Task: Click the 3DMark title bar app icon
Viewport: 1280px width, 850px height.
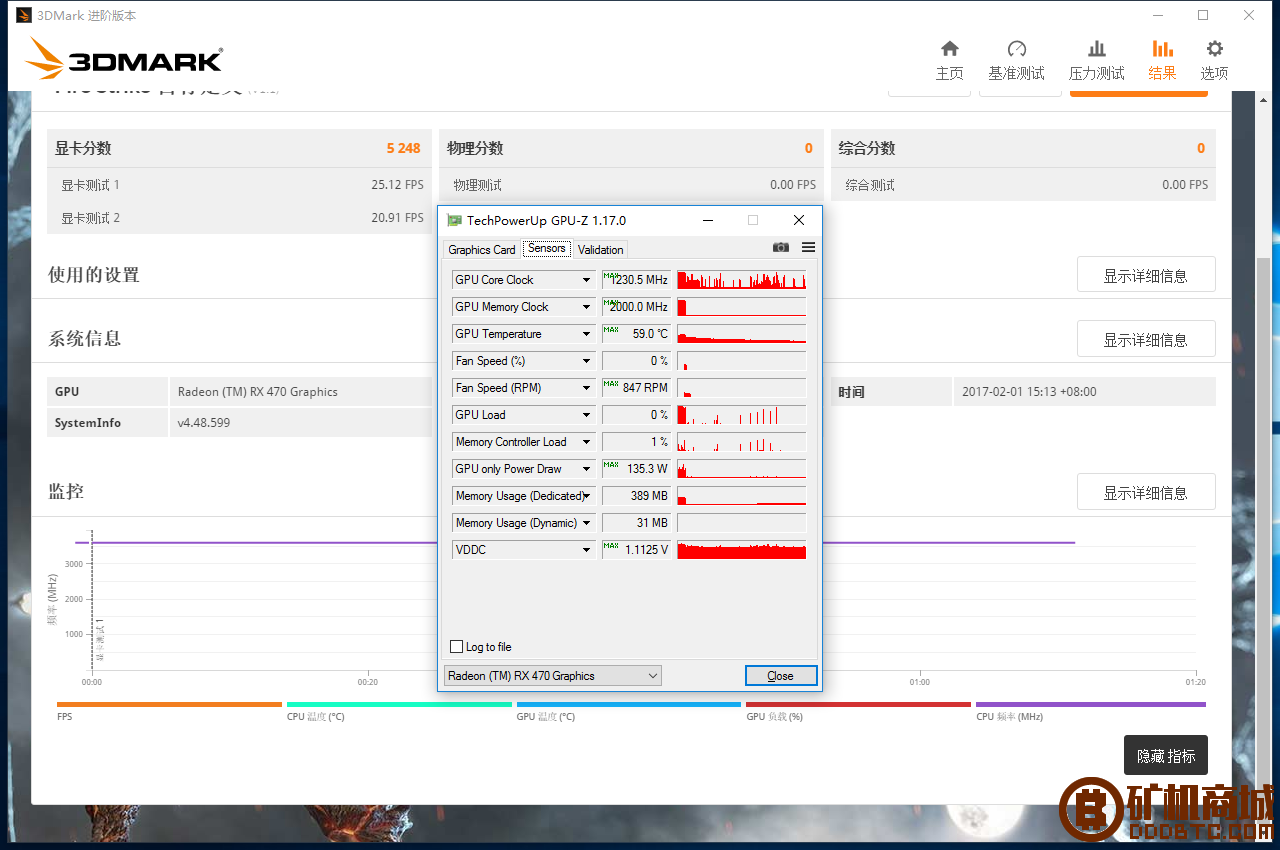Action: [x=23, y=15]
